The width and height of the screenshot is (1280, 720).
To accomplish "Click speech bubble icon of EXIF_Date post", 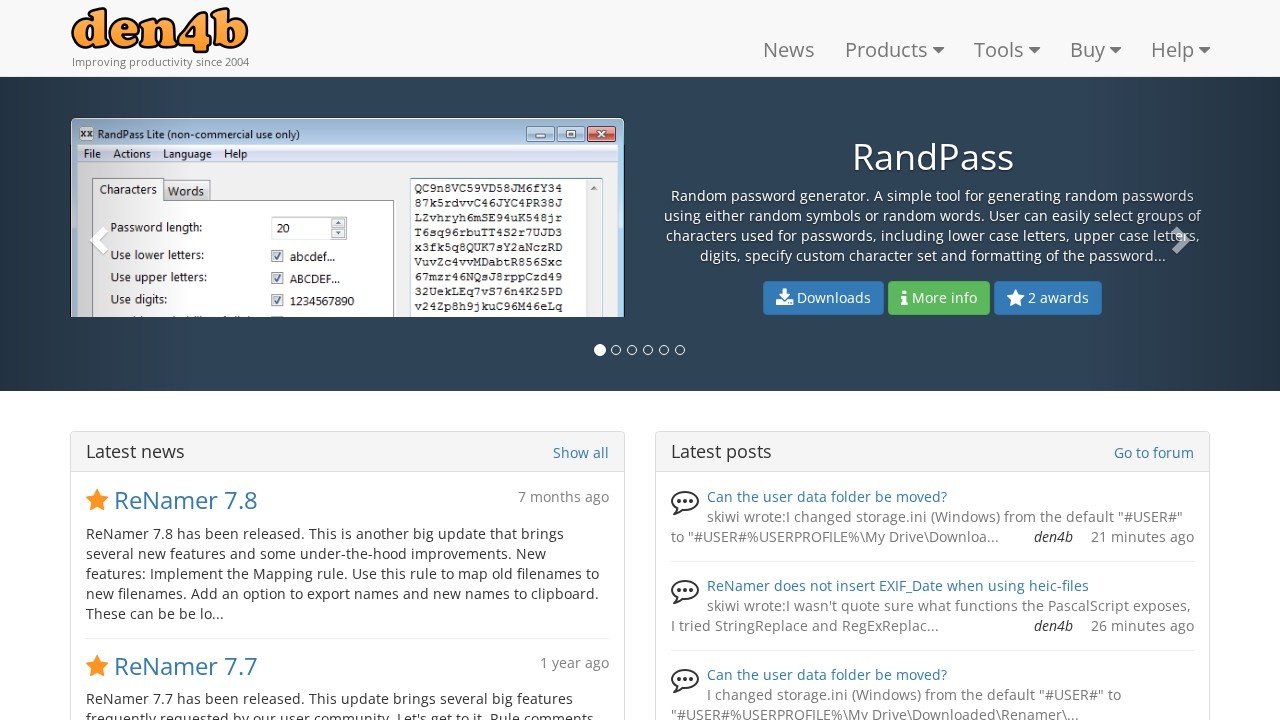I will click(x=685, y=592).
